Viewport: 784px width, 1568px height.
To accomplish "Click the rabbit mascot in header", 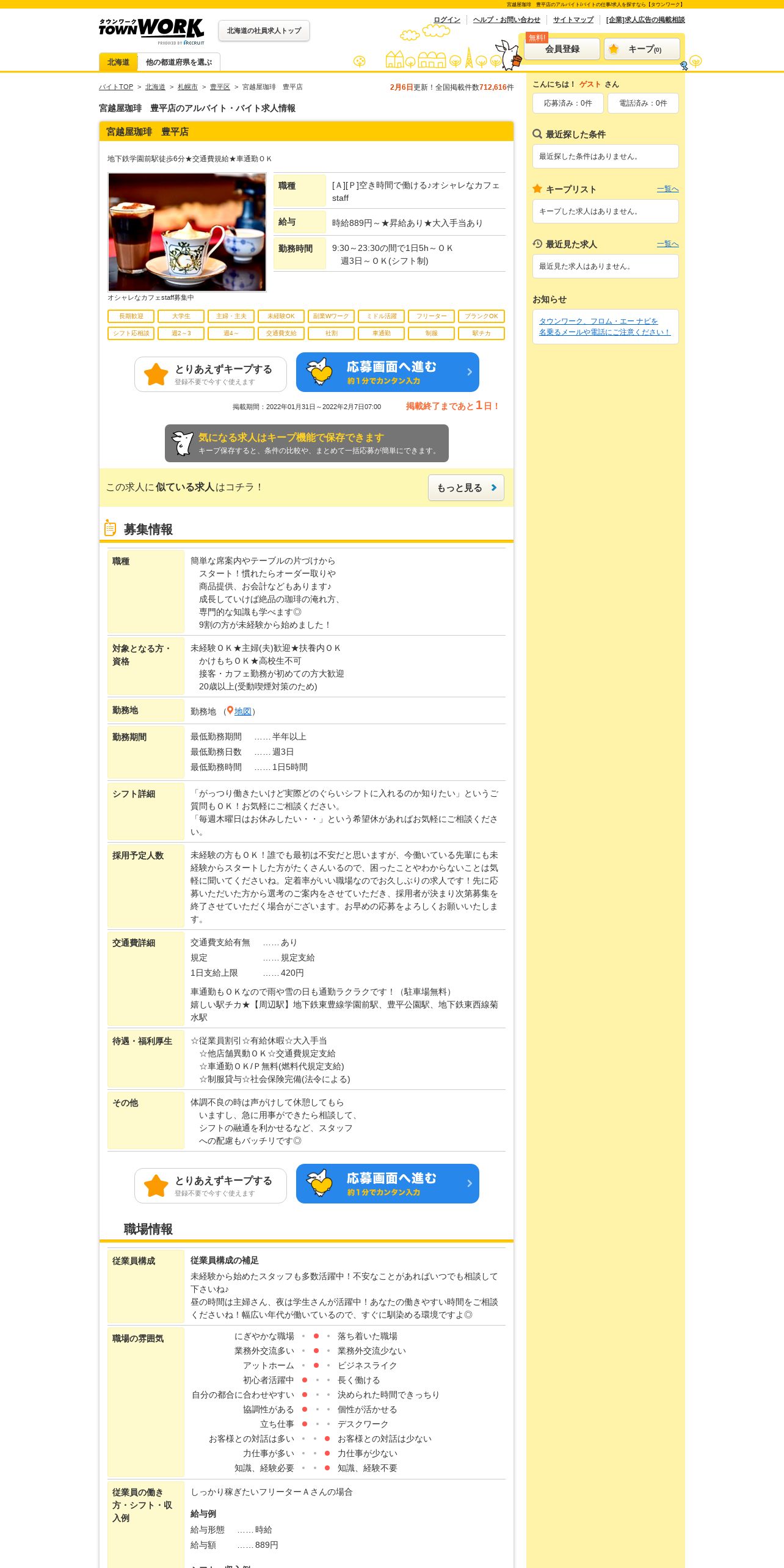I will [508, 55].
